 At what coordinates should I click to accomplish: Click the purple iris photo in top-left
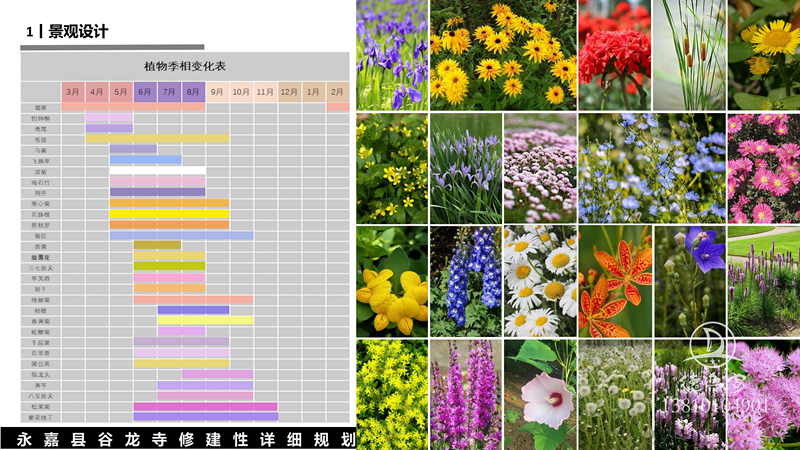pos(391,55)
